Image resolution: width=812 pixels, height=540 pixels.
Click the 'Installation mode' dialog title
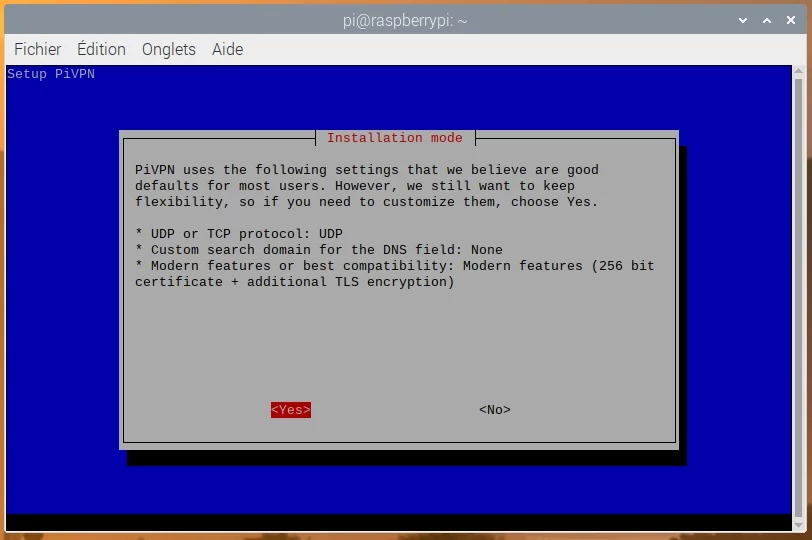coord(395,138)
